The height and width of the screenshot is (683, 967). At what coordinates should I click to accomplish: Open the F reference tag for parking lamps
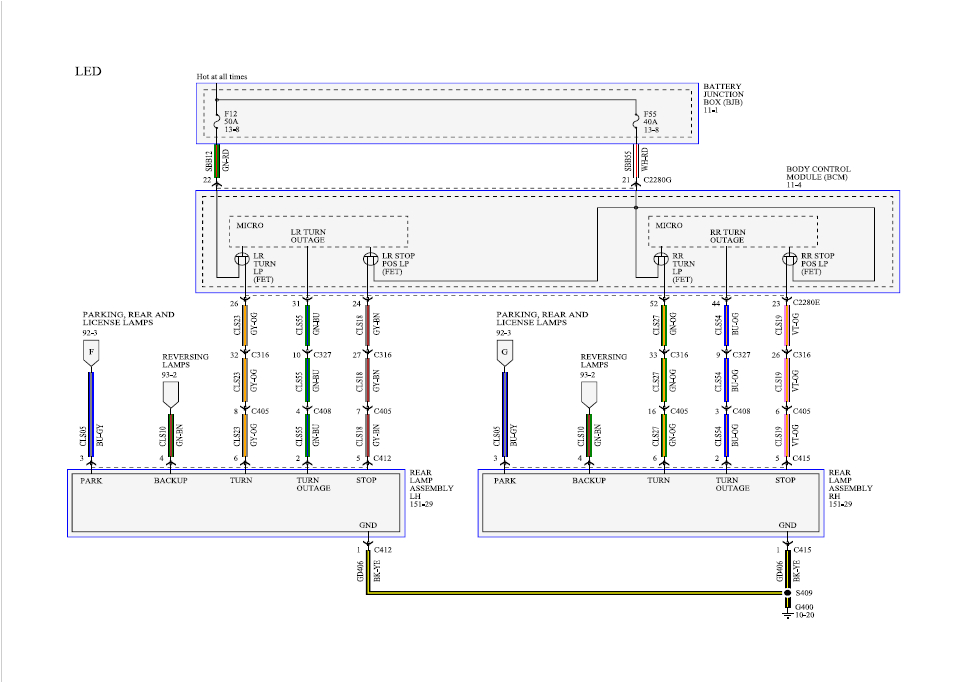click(92, 353)
